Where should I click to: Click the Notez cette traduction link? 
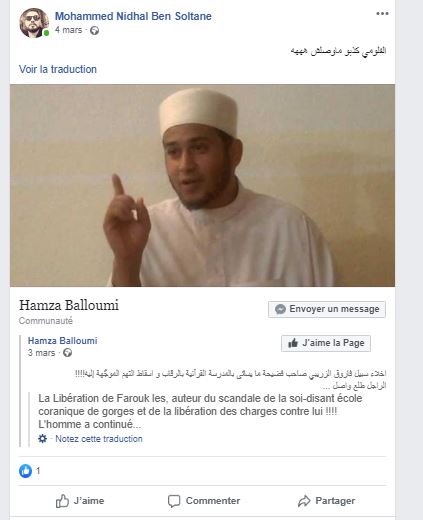point(99,439)
